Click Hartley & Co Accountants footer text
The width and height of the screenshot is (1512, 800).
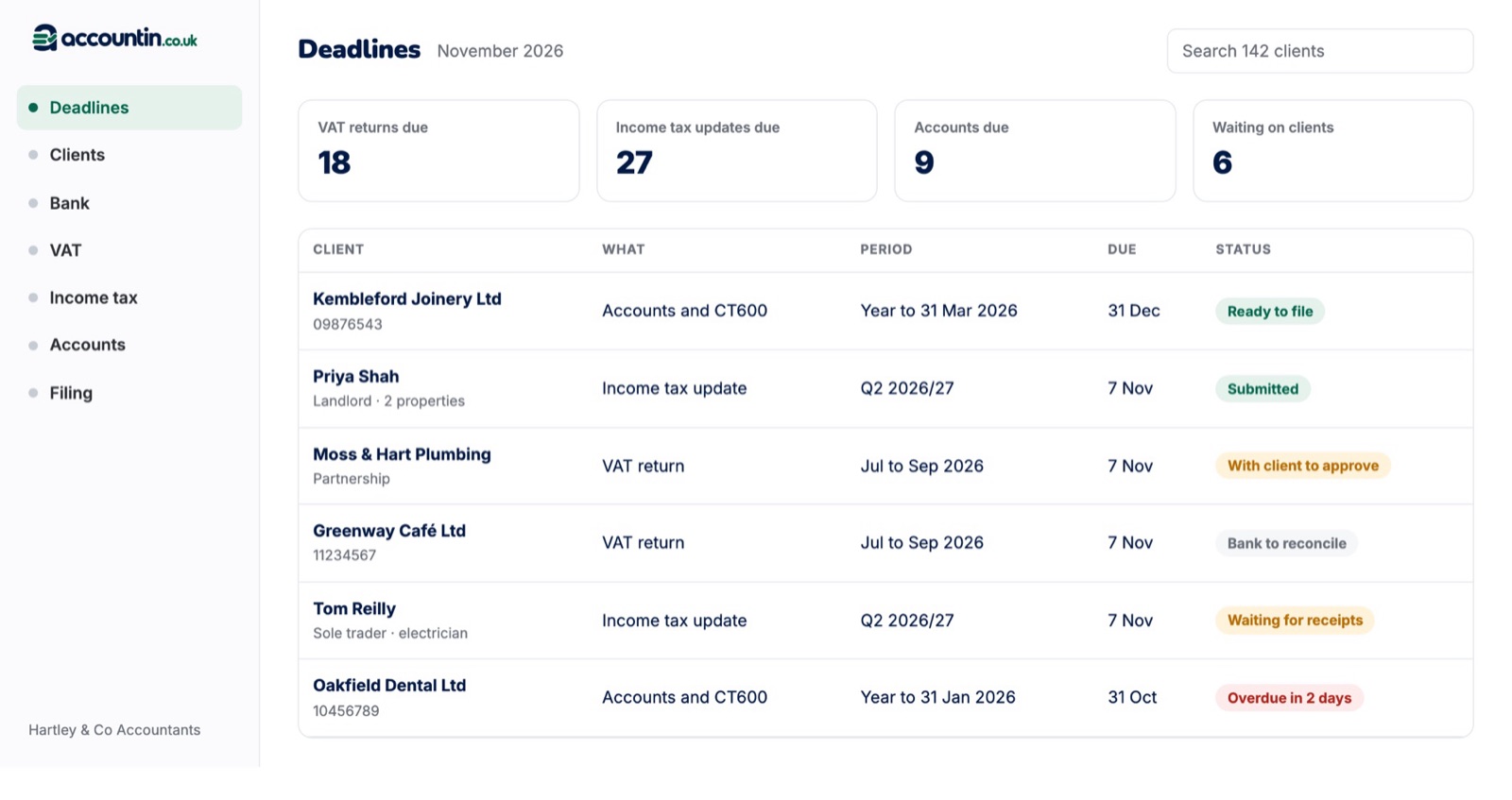click(114, 730)
